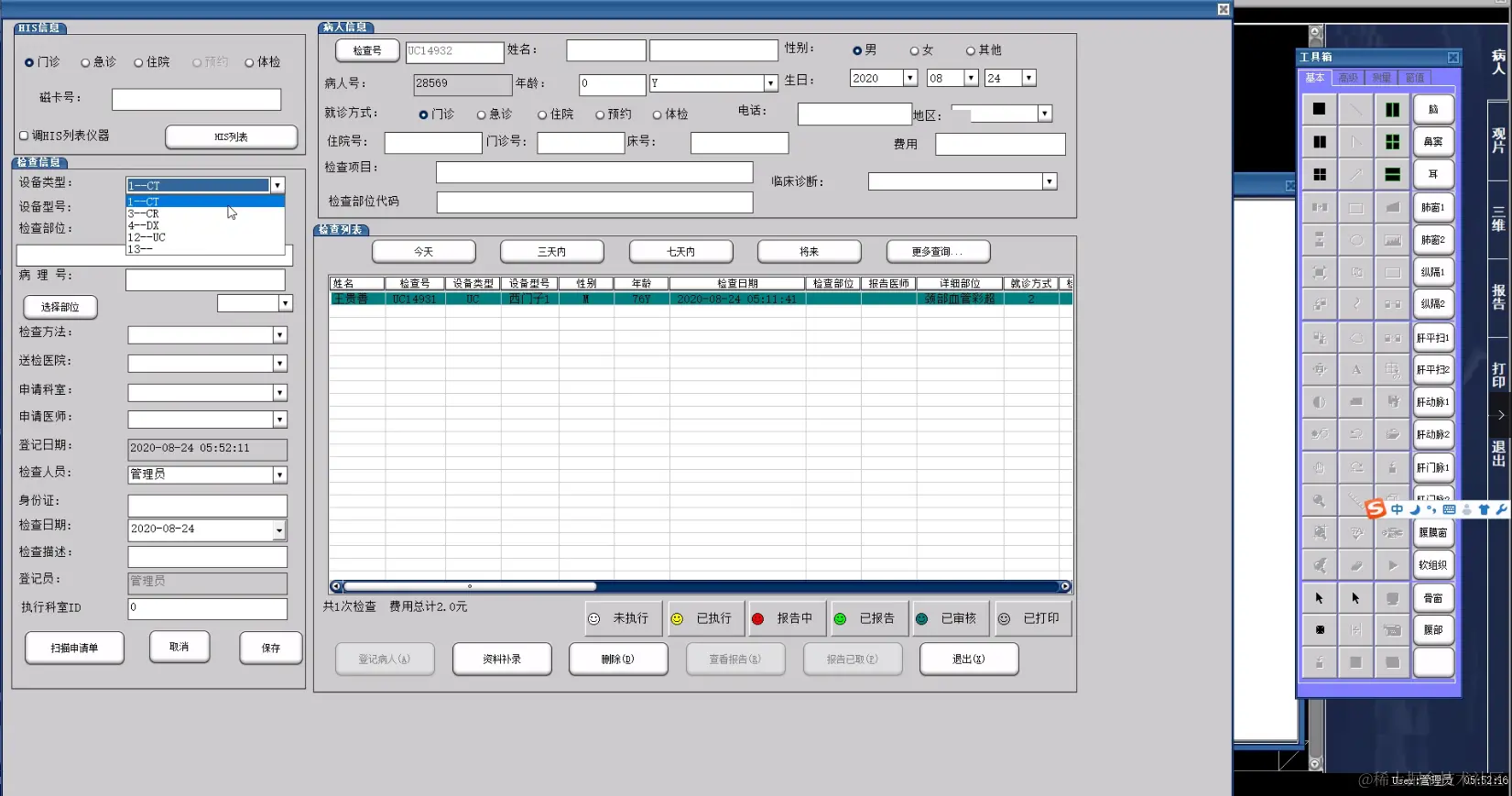Viewport: 1512px width, 796px height.
Task: Open the birth month 08 dropdown
Action: [971, 78]
